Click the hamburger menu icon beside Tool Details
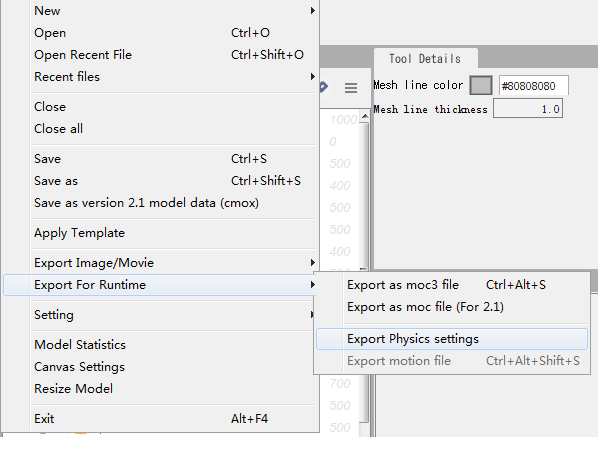Screen dimensions: 616x456 [x=351, y=87]
